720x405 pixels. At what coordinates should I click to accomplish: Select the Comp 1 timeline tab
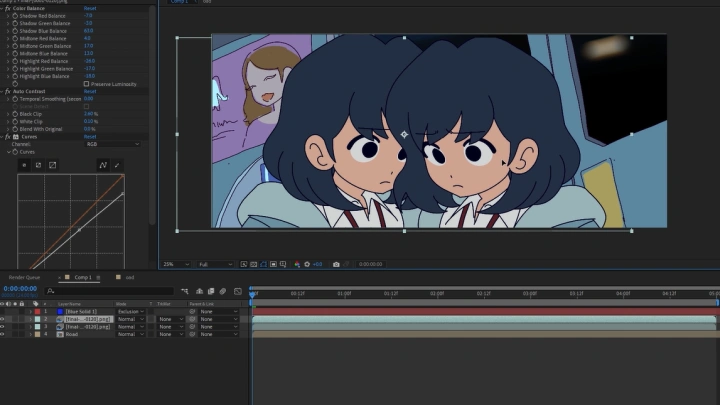click(x=83, y=277)
